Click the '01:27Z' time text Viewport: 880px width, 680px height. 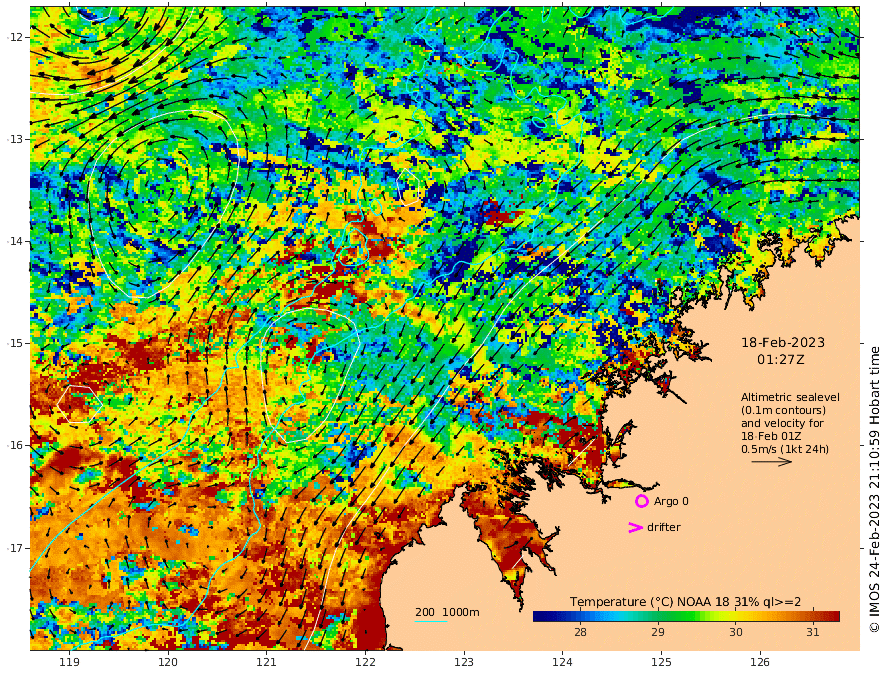[781, 360]
